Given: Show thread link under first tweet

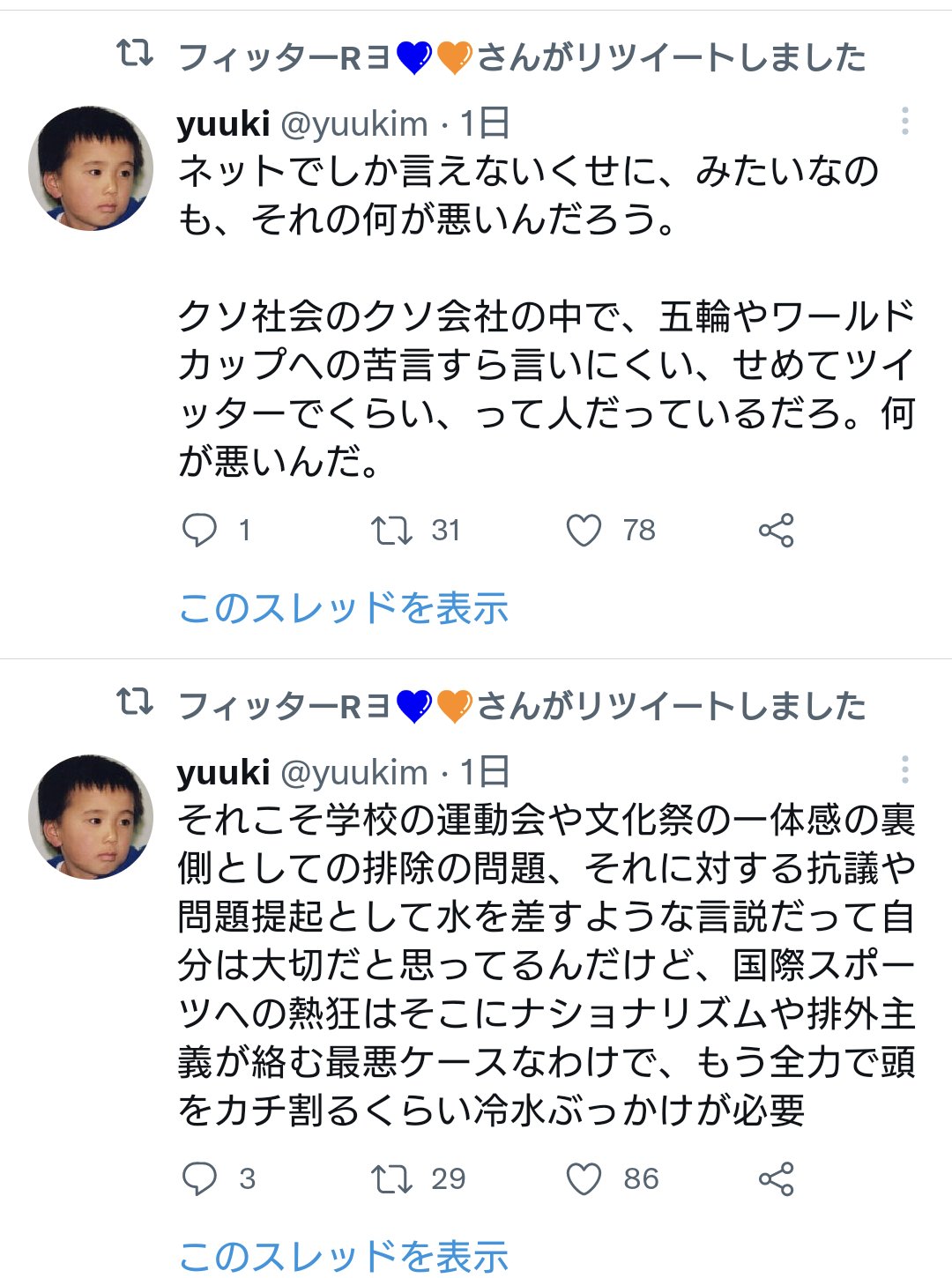Looking at the screenshot, I should tap(344, 608).
